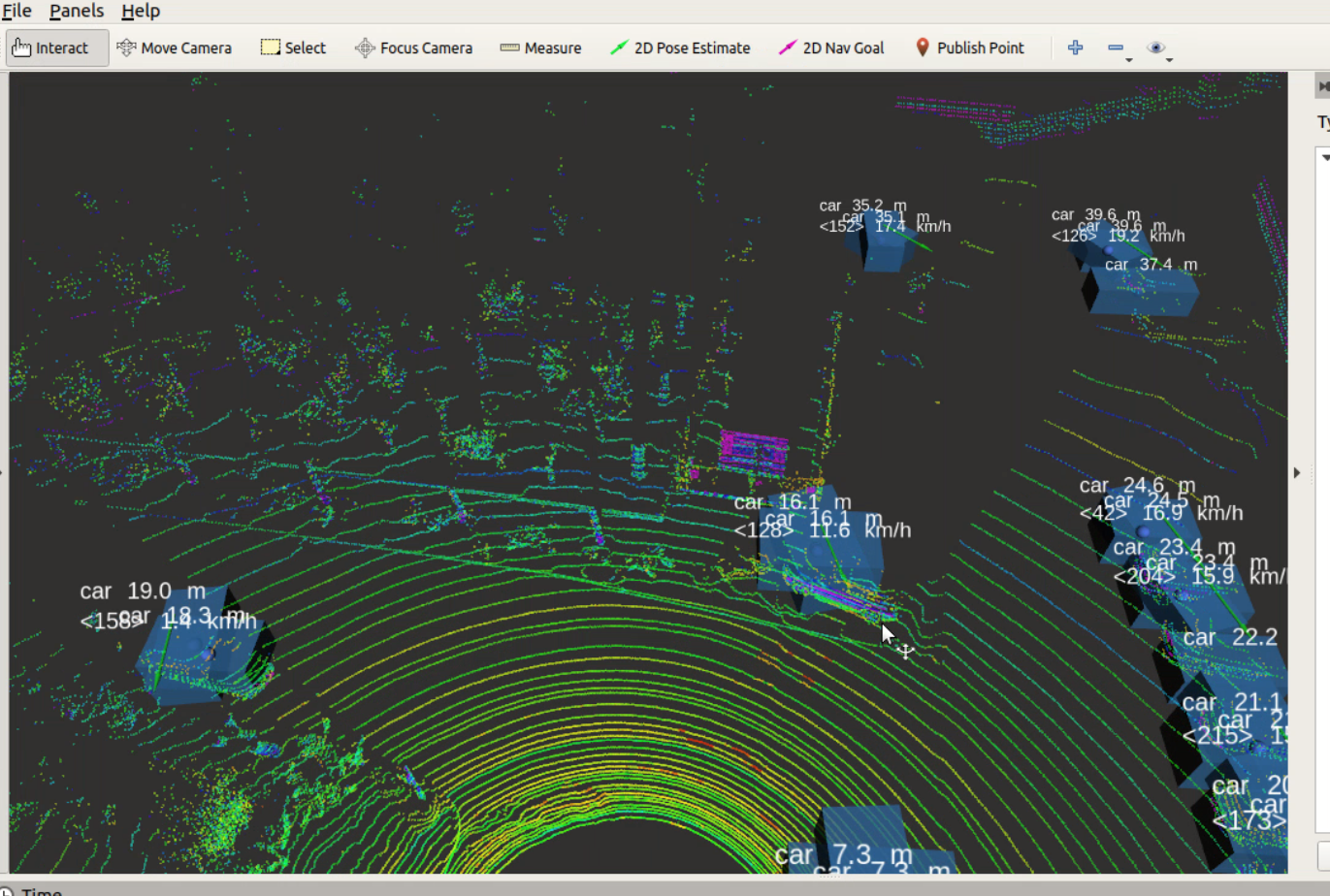Click the float icon atop right panel
This screenshot has height=896, width=1330.
pyautogui.click(x=1324, y=86)
